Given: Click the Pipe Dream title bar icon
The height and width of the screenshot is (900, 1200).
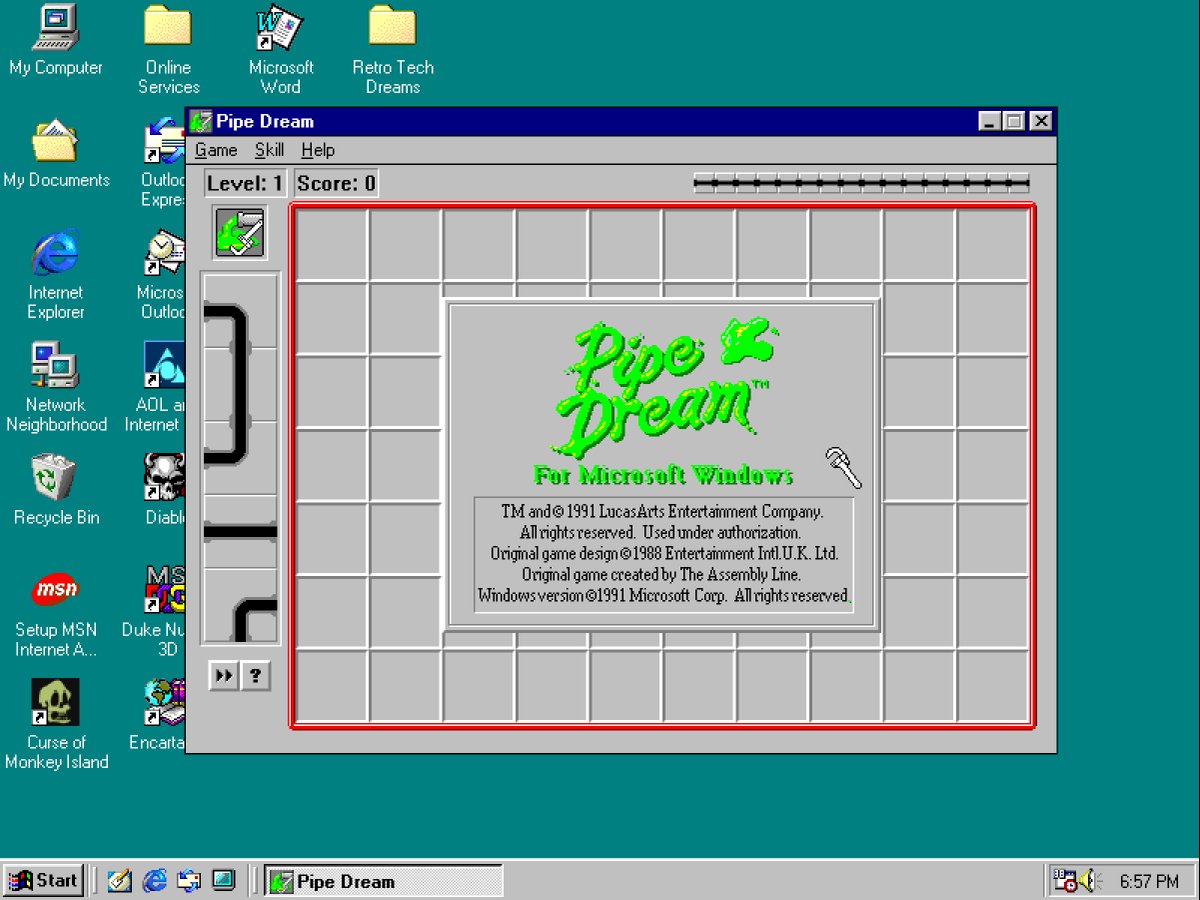Looking at the screenshot, I should tap(201, 122).
